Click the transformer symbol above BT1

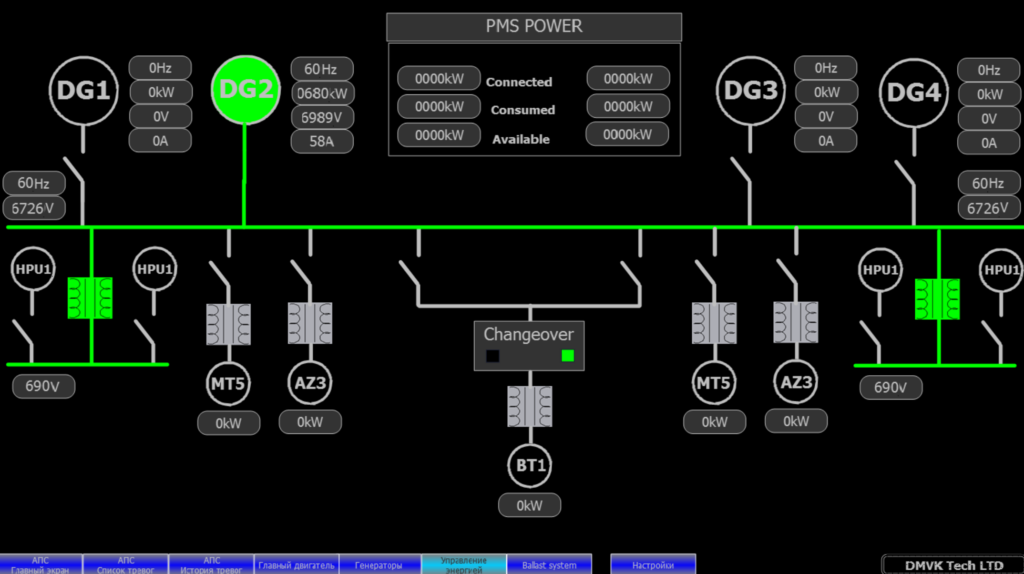(529, 407)
